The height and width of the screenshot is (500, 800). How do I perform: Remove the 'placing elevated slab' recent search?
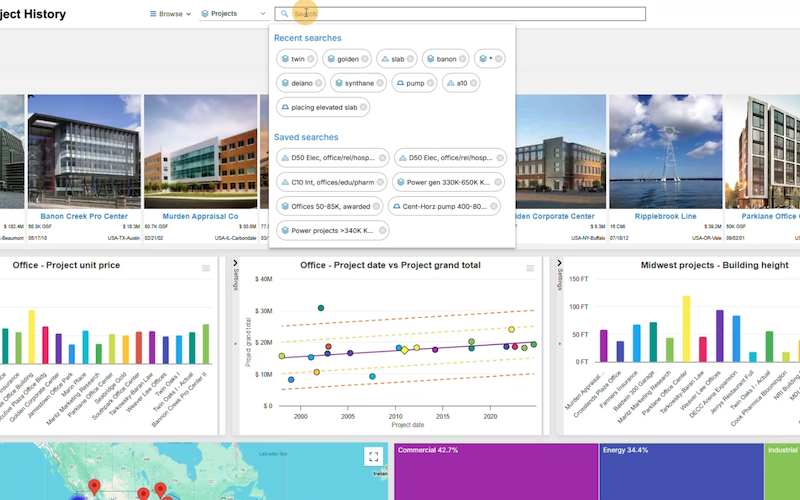pos(363,107)
